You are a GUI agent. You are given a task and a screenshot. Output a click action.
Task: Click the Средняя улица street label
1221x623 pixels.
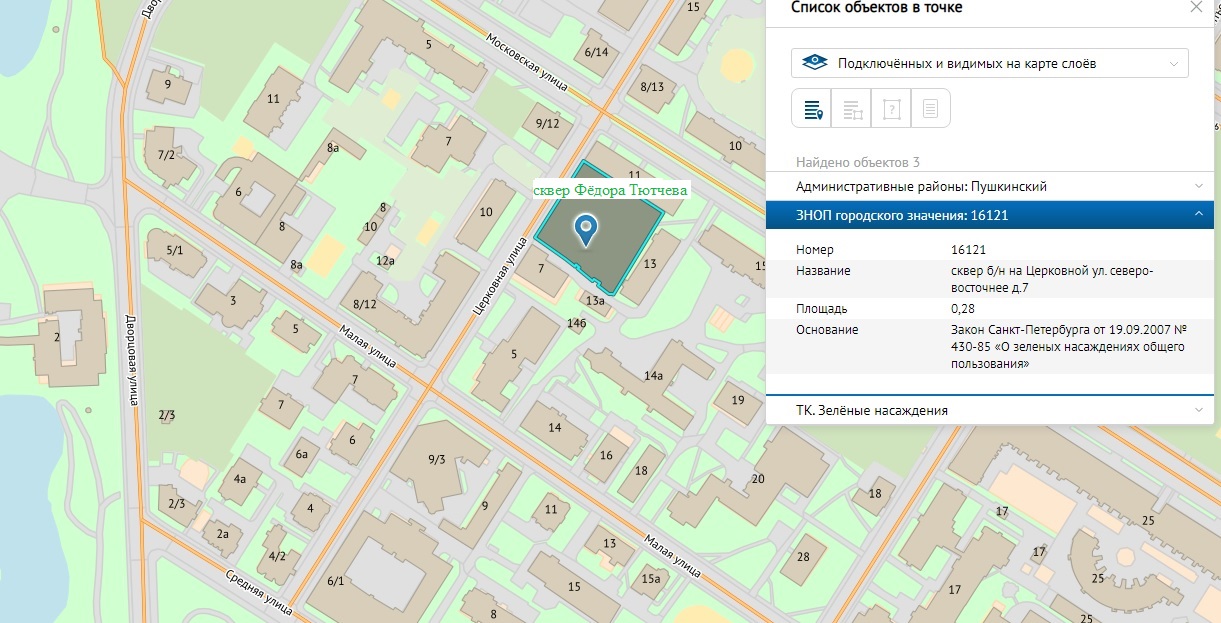[x=257, y=589]
